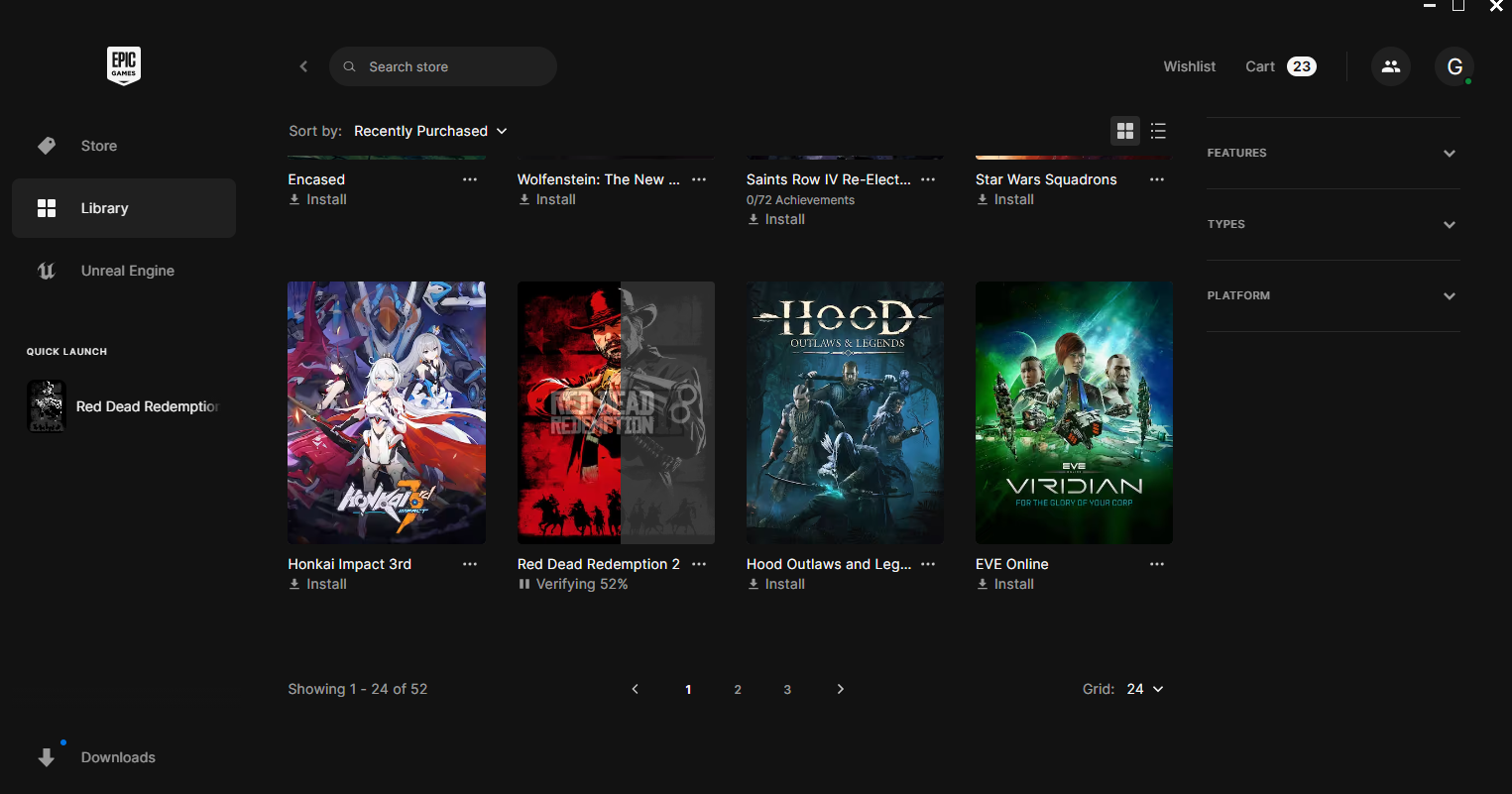Image resolution: width=1512 pixels, height=794 pixels.
Task: Click the EVE Online Viridian cover art
Action: coord(1074,412)
